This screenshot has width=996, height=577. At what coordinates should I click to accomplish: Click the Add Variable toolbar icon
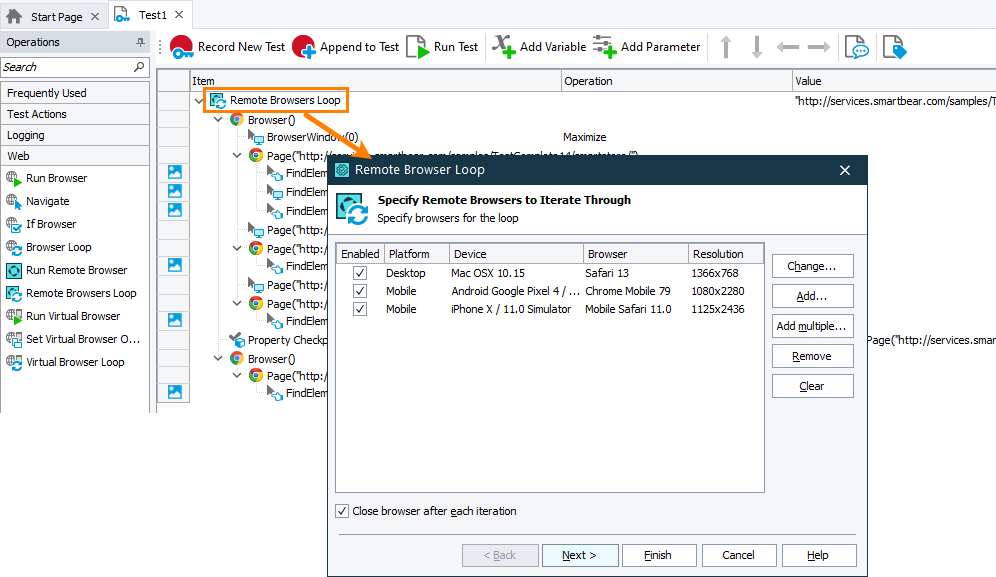click(504, 46)
